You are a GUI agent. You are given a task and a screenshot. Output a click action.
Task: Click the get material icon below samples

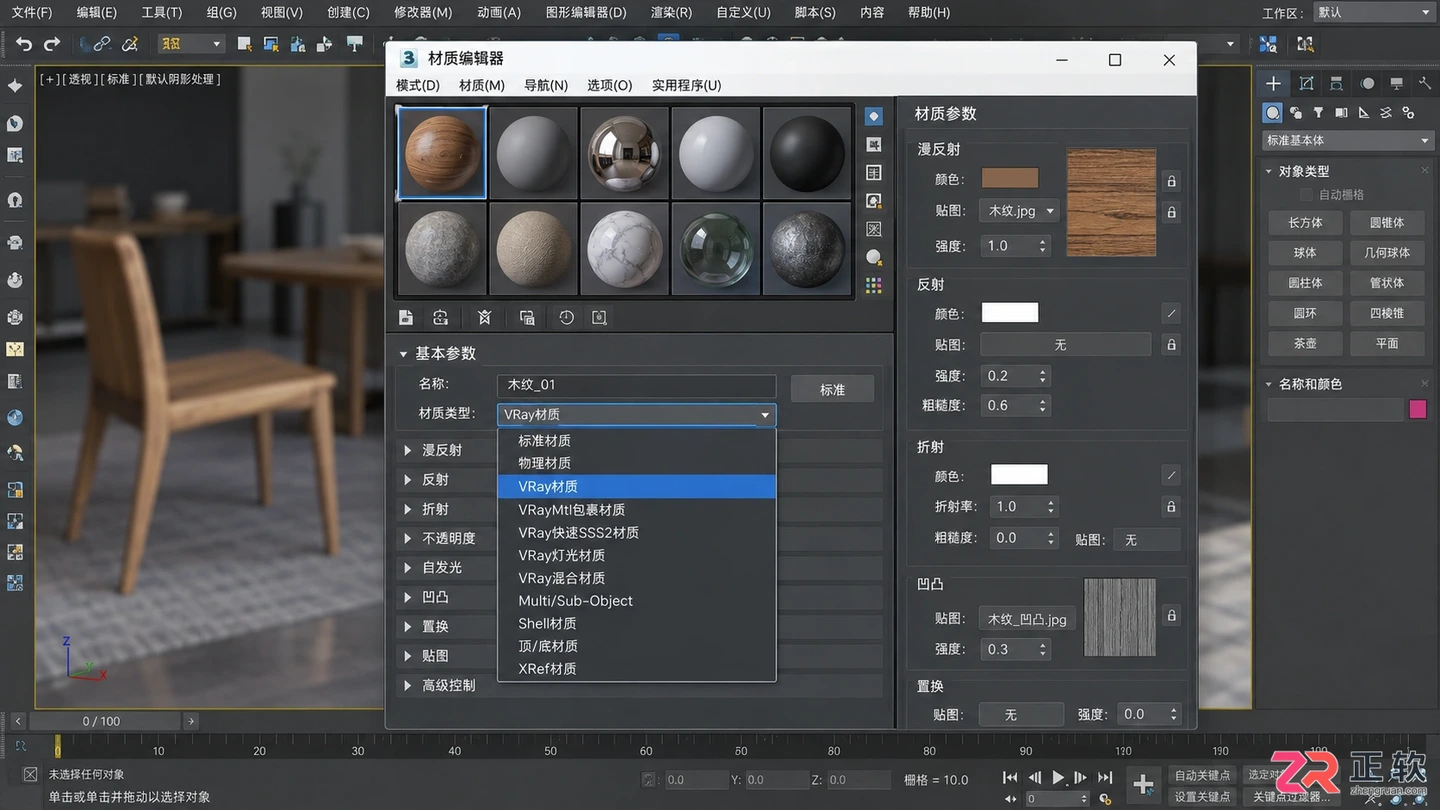[x=406, y=317]
